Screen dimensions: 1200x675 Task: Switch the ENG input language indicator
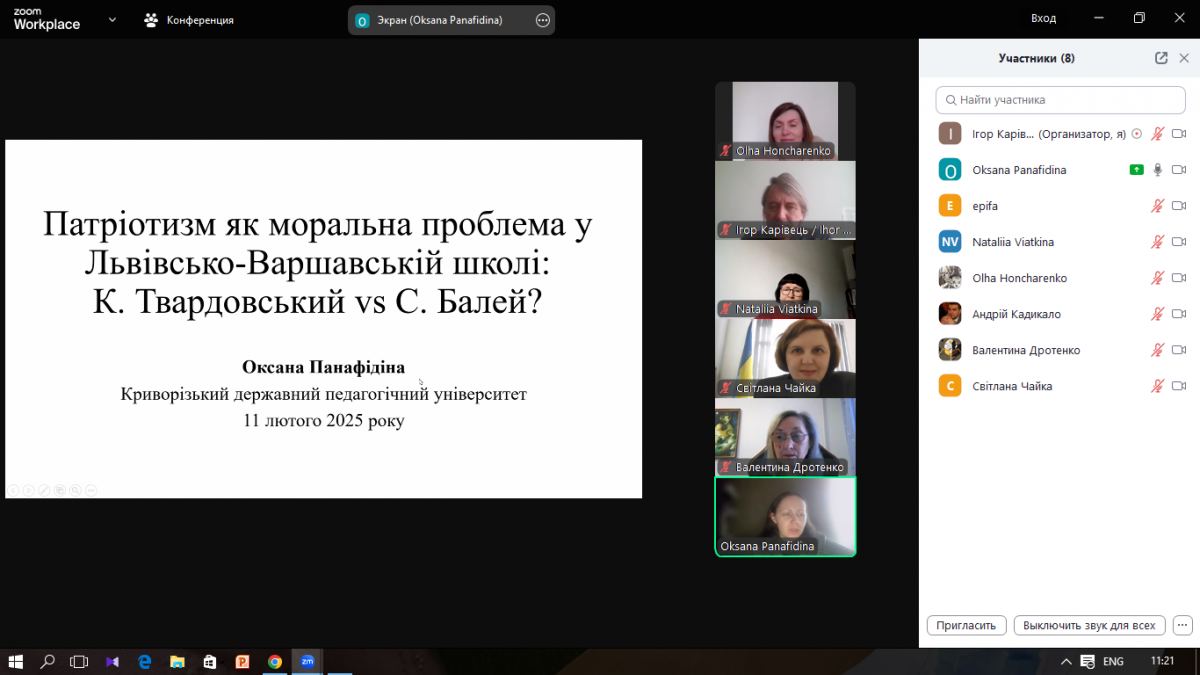tap(1113, 662)
